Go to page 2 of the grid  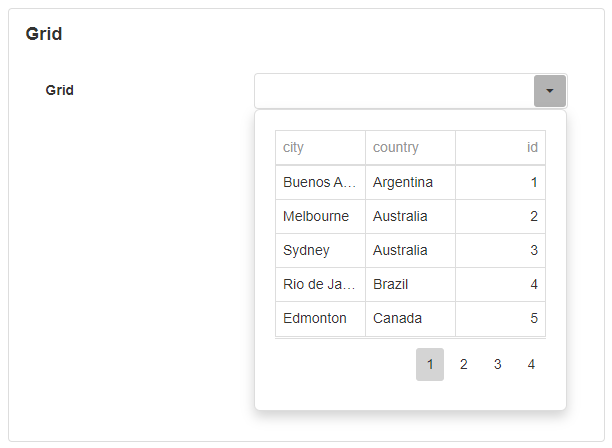[464, 365]
